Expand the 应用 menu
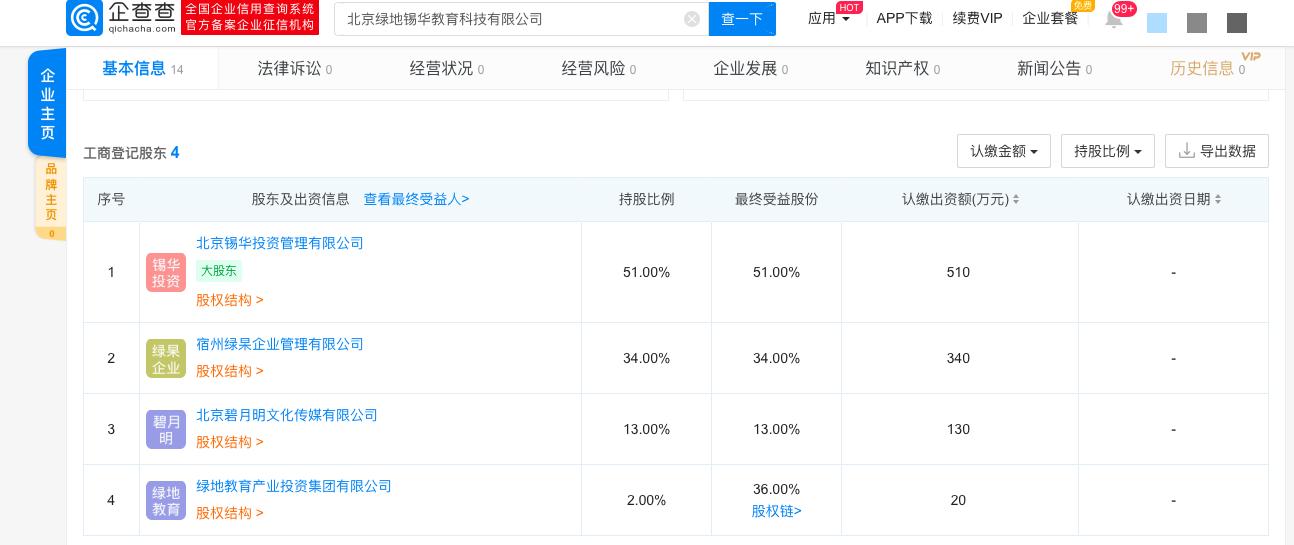 (x=829, y=18)
